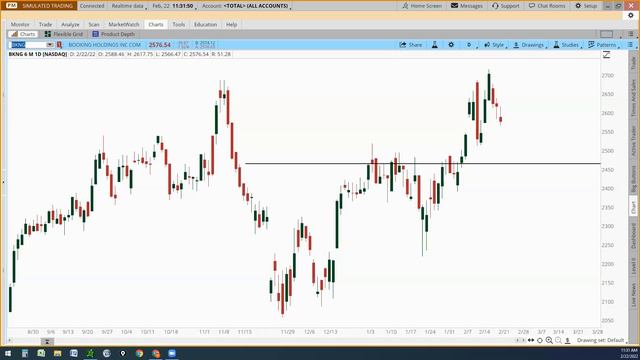Open the Live News side tab
Viewport: 640px width, 360px height.
coord(633,295)
